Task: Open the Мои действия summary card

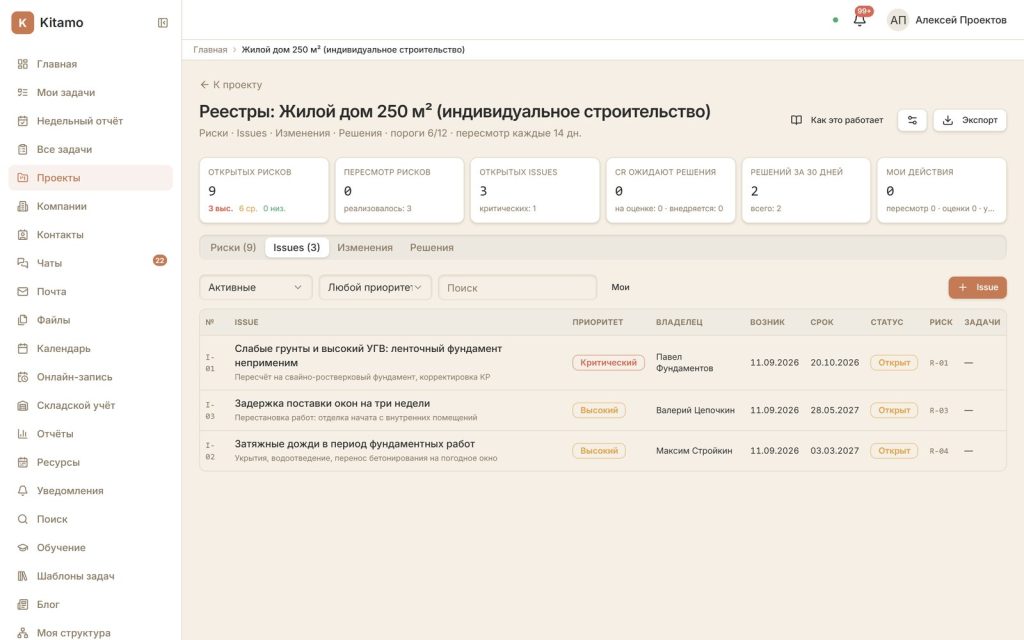Action: pyautogui.click(x=942, y=190)
